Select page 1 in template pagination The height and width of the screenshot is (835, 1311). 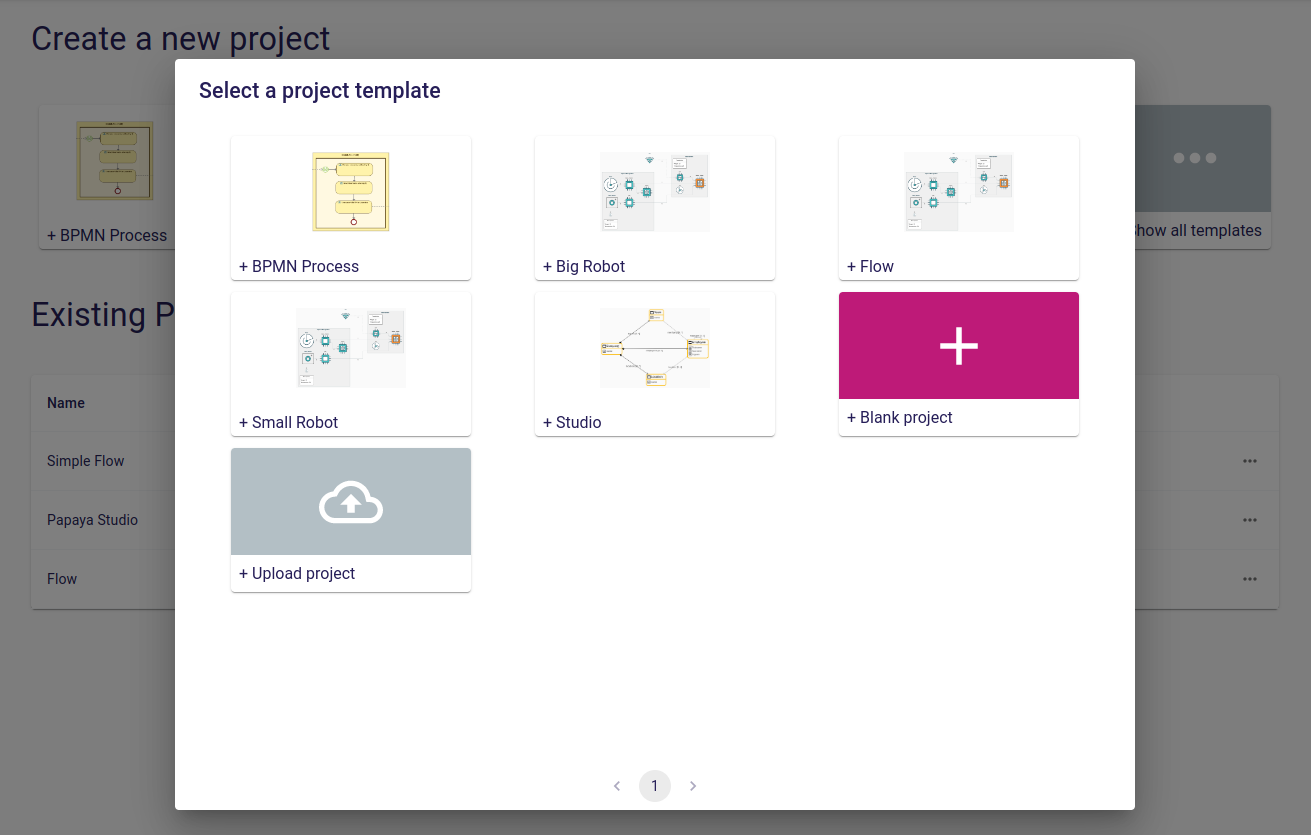pos(655,786)
